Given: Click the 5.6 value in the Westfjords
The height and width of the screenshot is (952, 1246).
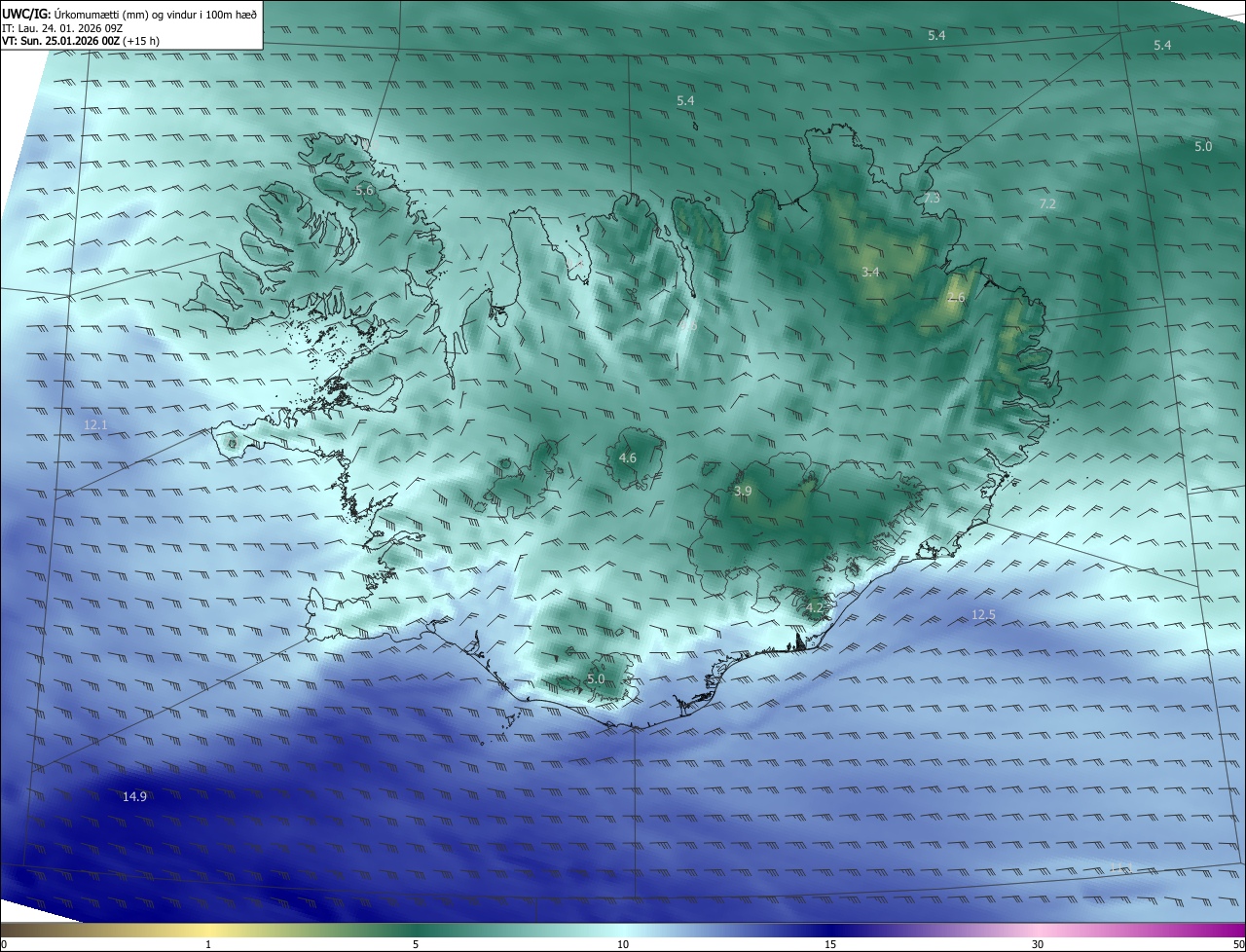Looking at the screenshot, I should pyautogui.click(x=364, y=191).
